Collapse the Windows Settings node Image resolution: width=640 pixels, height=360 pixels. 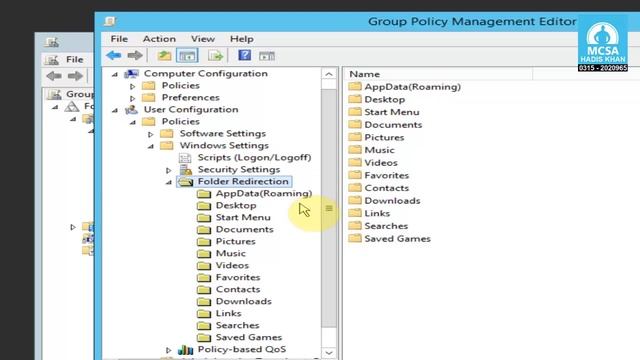pos(151,146)
